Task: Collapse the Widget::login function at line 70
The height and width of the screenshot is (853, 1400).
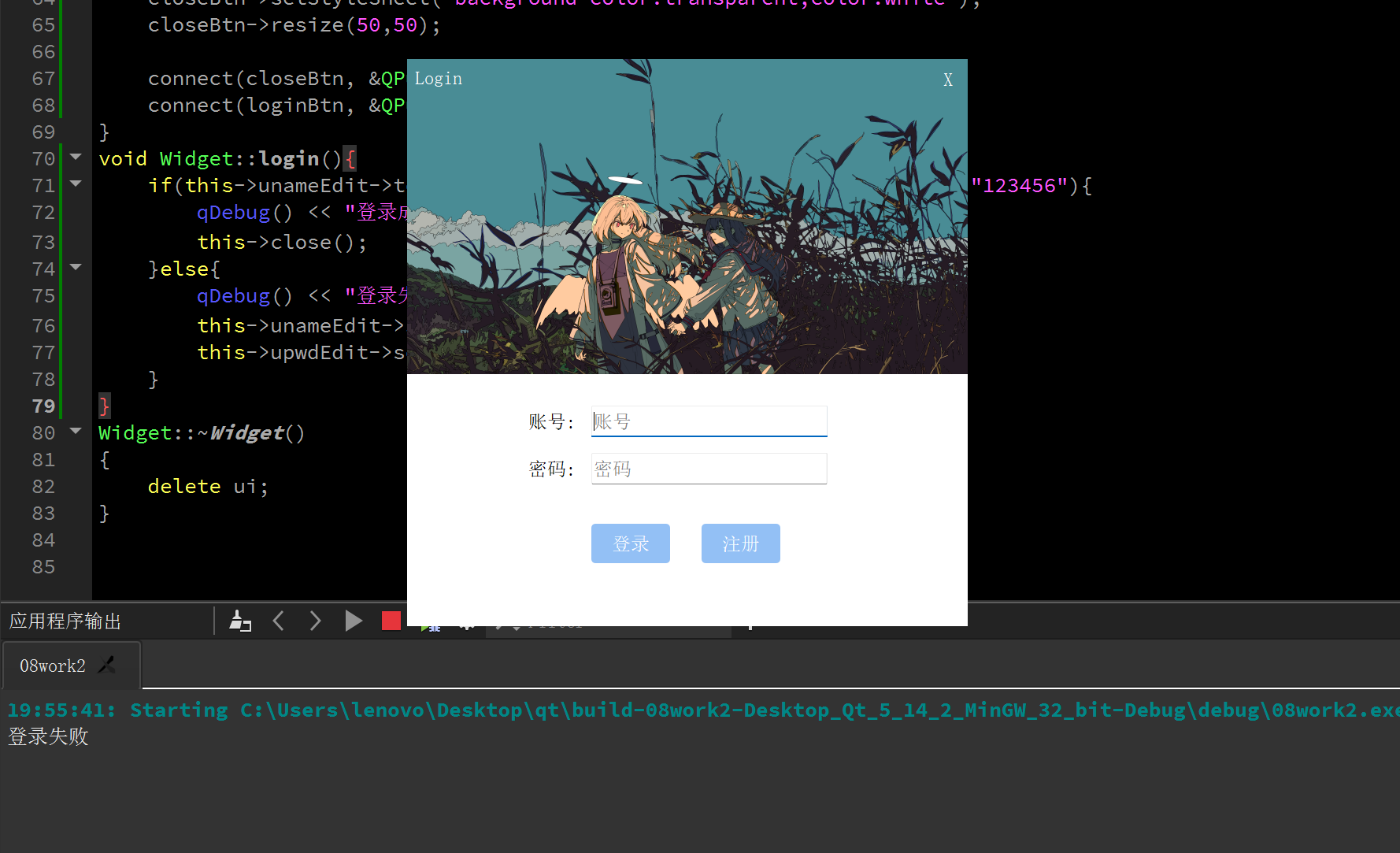Action: 76,157
